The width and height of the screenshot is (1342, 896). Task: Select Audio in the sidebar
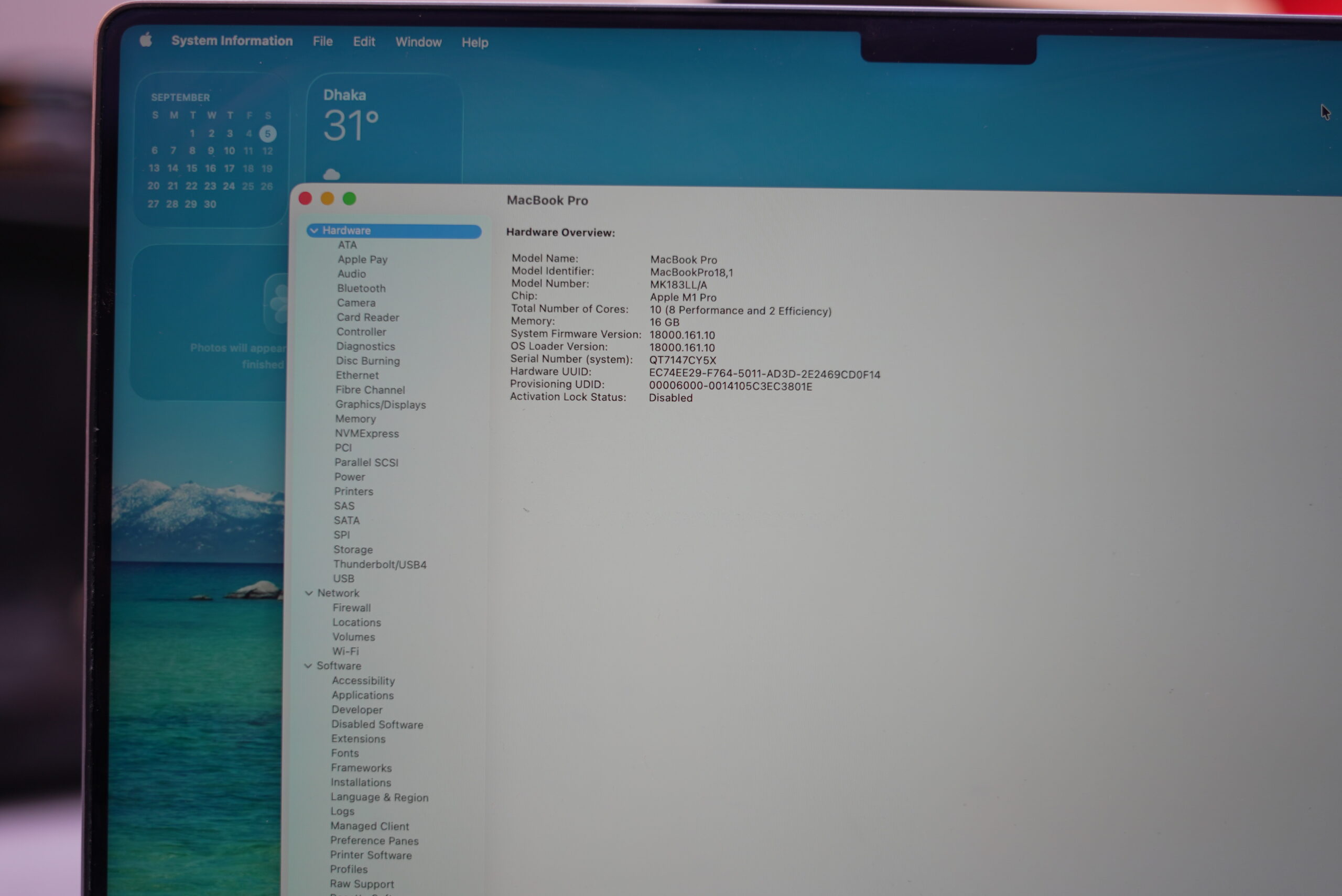351,274
